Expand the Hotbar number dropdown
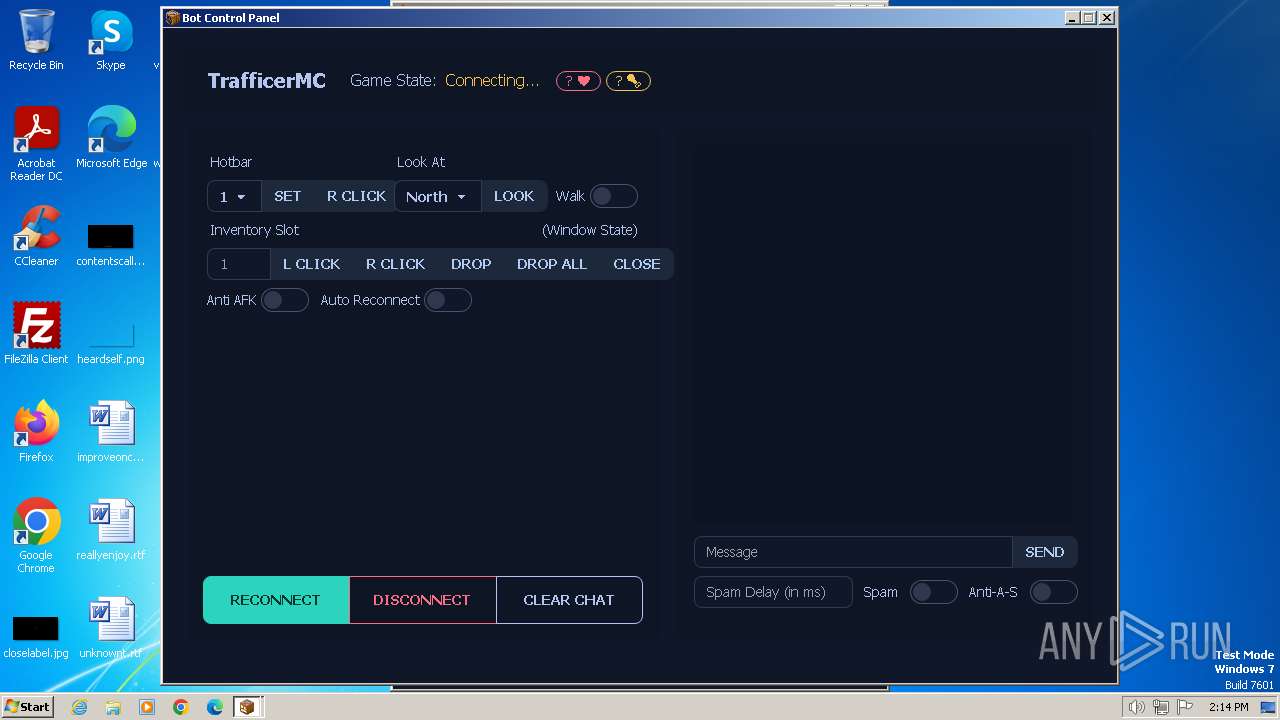Screen dimensions: 1280x720 tap(234, 197)
